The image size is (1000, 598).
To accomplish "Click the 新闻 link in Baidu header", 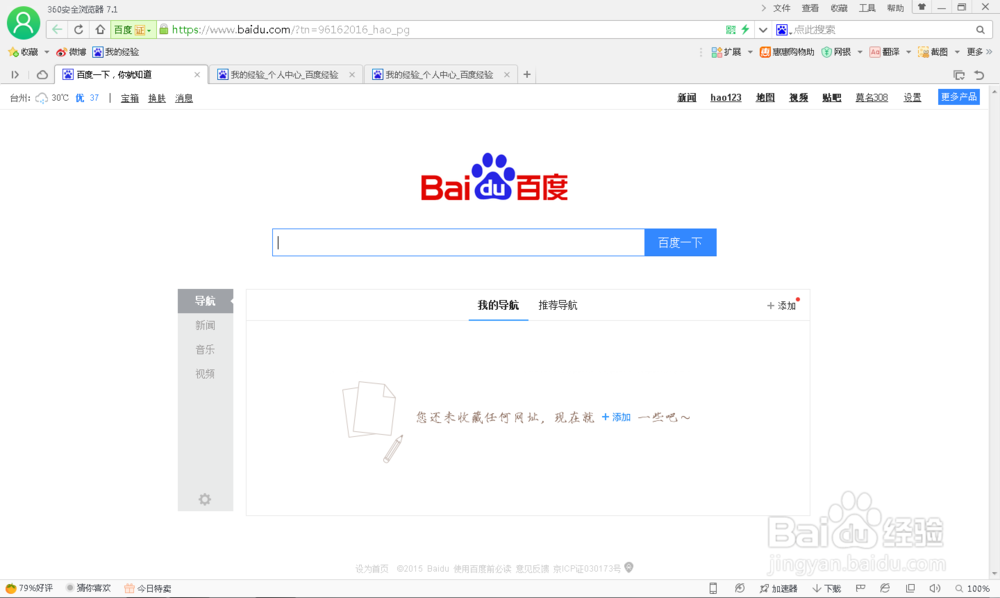I will click(687, 98).
